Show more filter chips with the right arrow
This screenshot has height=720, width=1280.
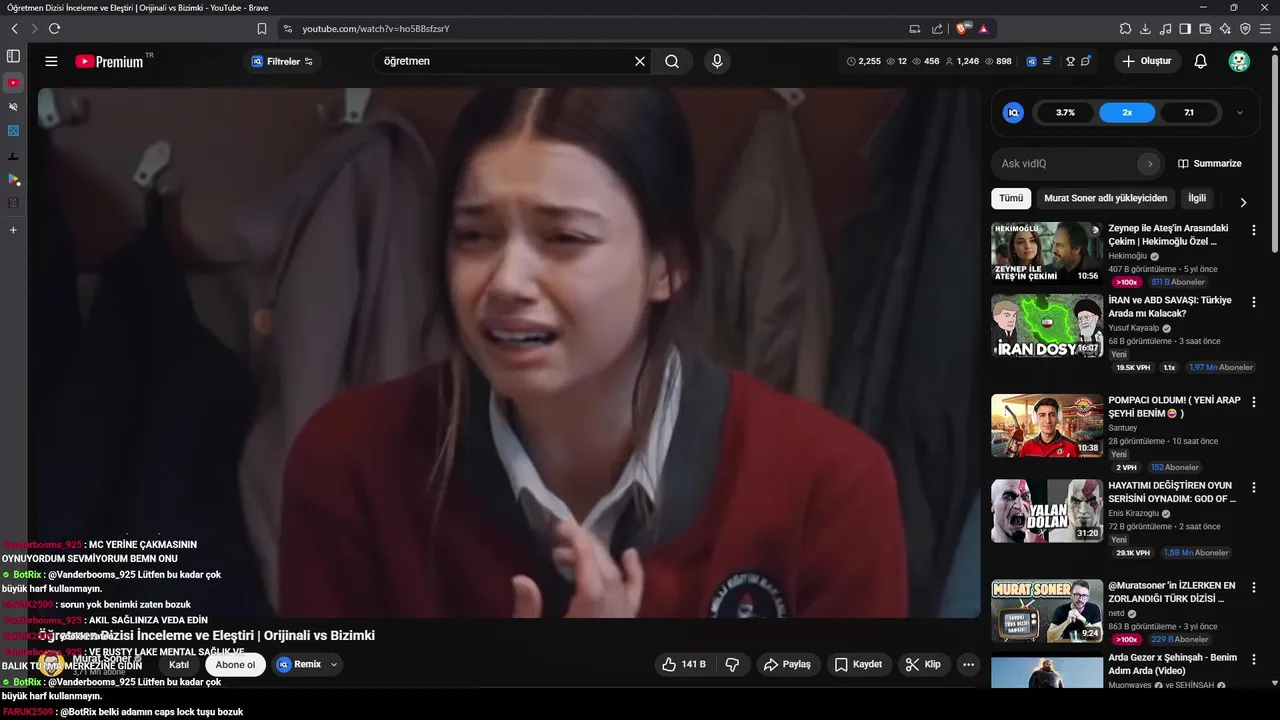point(1243,202)
